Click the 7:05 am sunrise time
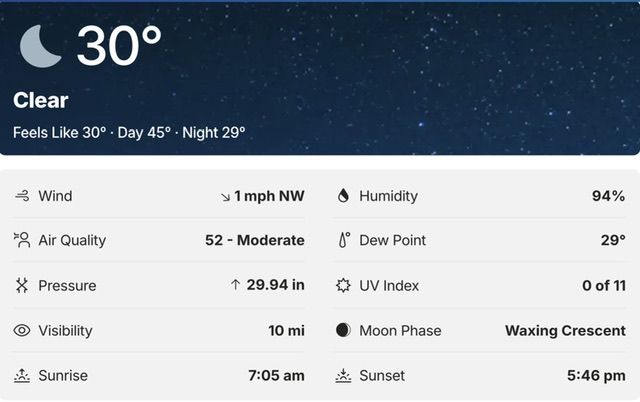The height and width of the screenshot is (402, 640). pyautogui.click(x=276, y=376)
